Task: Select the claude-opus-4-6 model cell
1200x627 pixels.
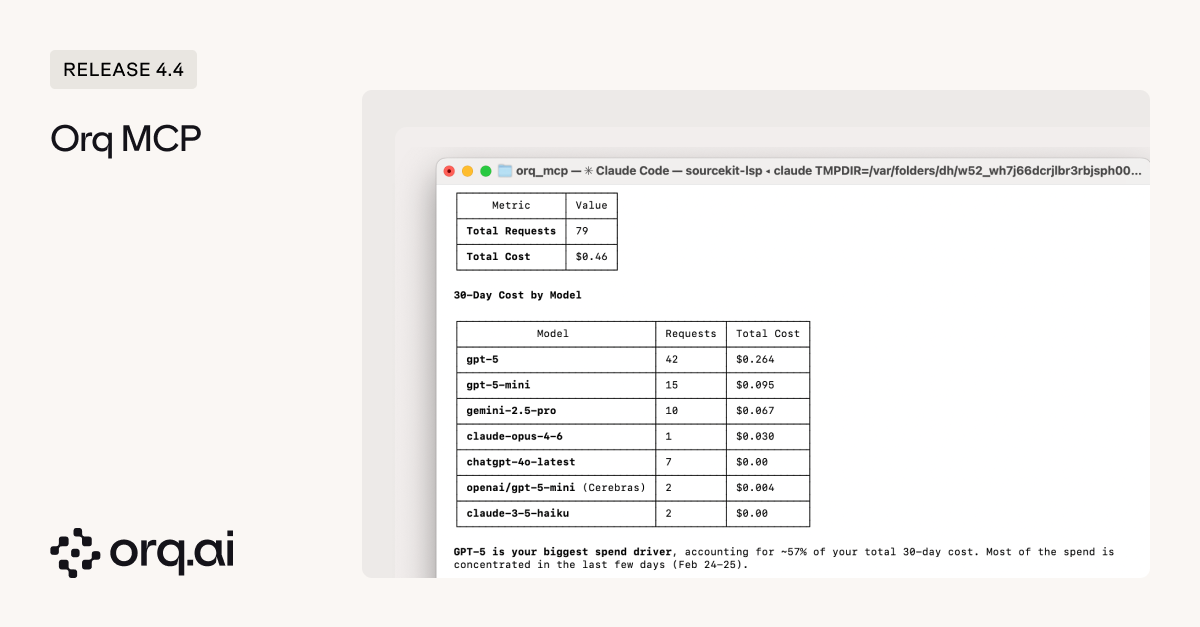Action: click(556, 437)
